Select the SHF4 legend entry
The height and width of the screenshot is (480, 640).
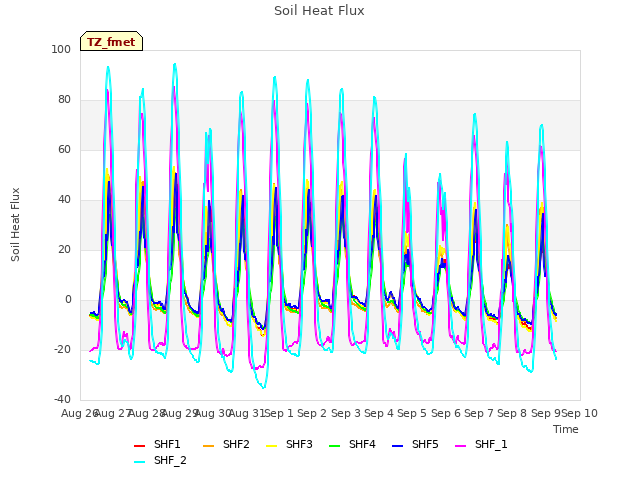[352, 444]
